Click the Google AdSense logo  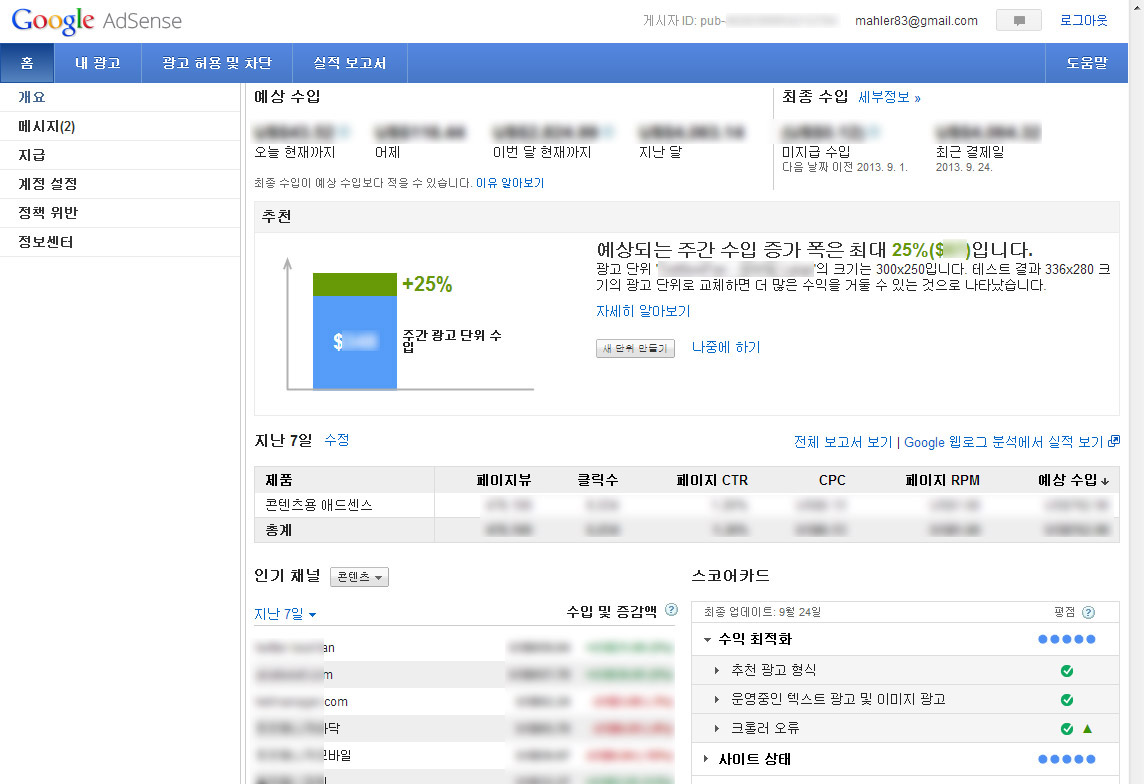click(x=96, y=21)
